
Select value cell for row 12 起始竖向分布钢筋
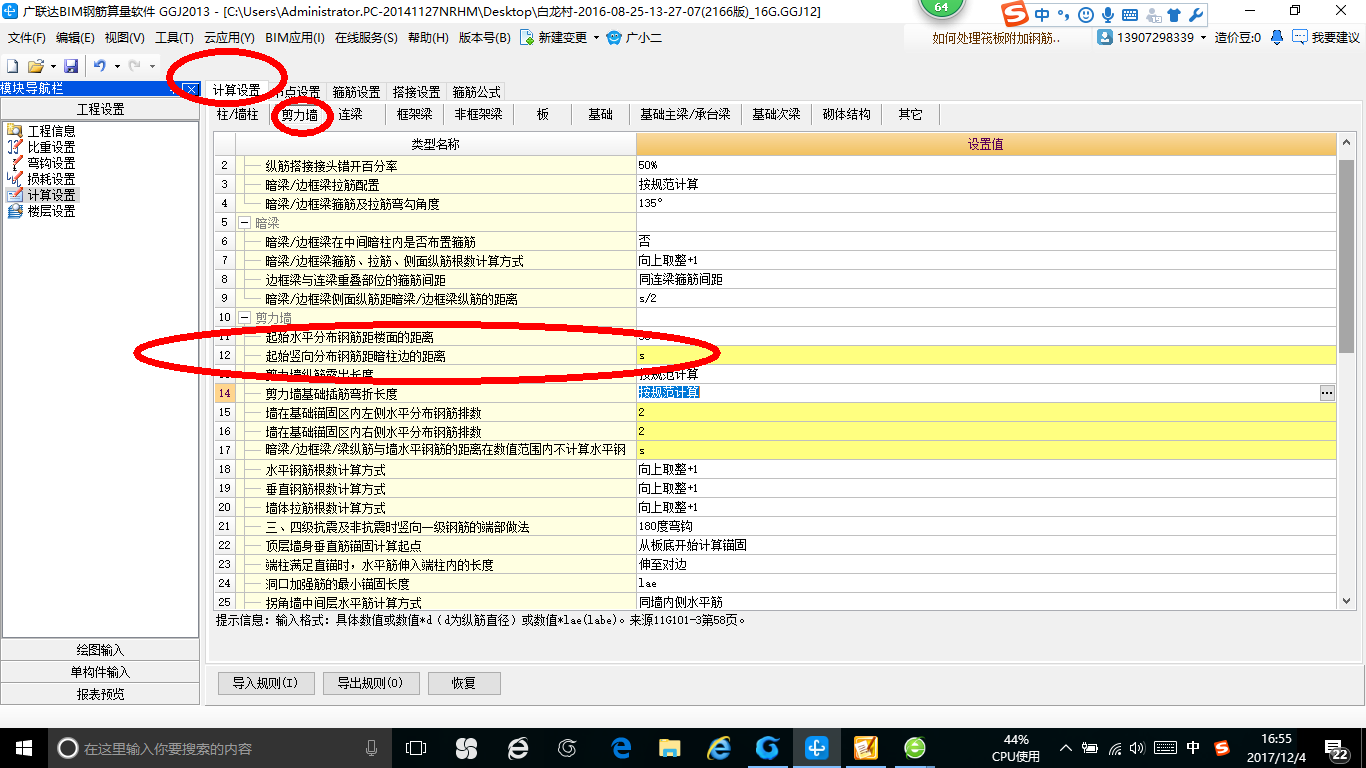point(986,355)
